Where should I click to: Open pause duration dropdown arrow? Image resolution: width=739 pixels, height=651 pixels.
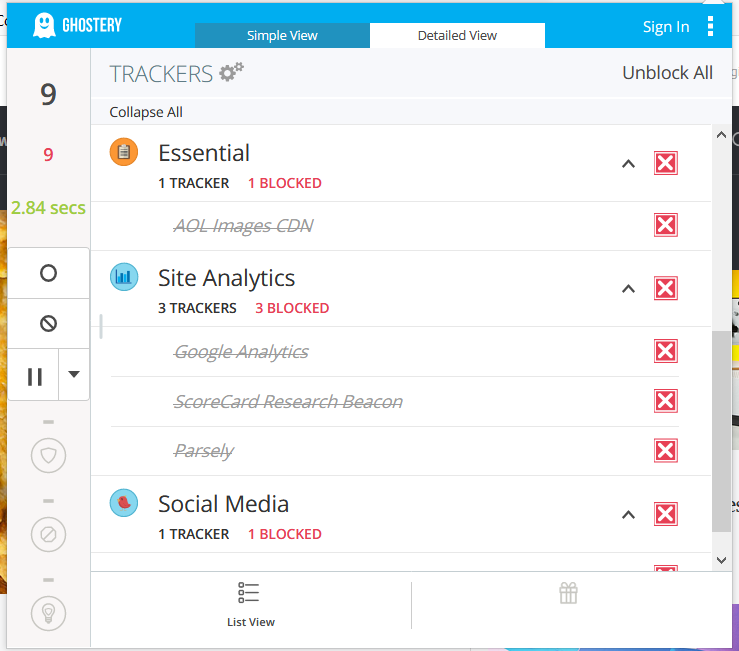point(74,375)
